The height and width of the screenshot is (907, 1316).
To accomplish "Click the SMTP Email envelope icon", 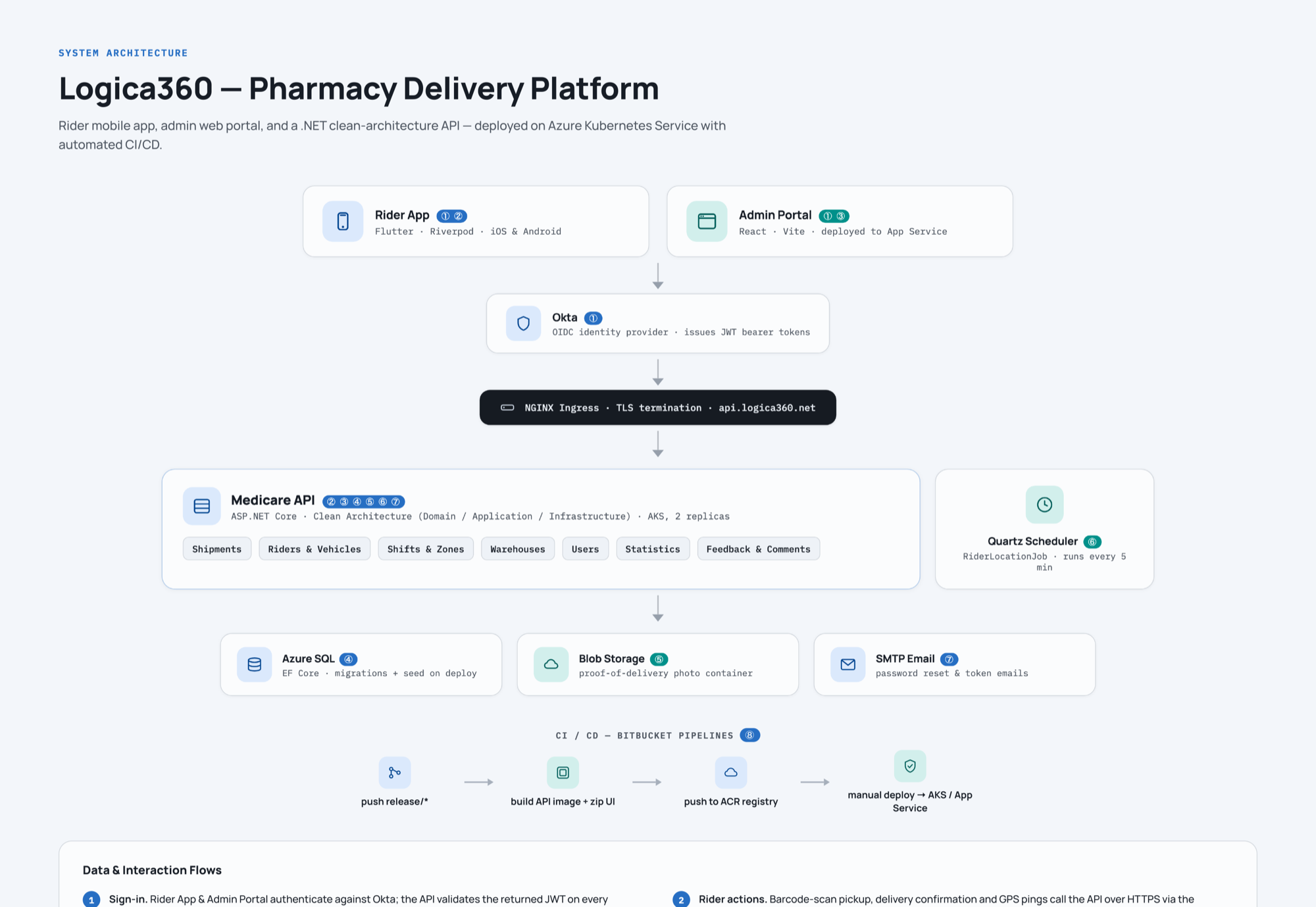I will [848, 664].
